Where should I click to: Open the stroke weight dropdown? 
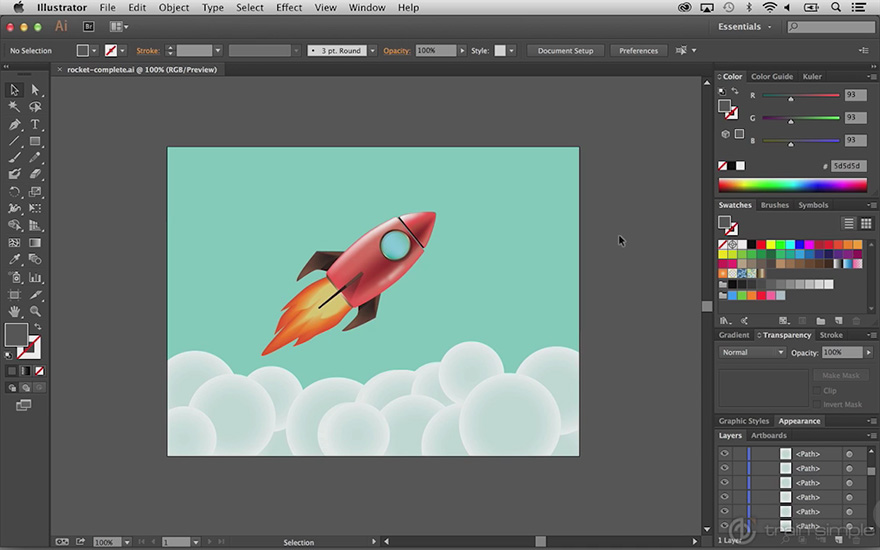click(218, 51)
